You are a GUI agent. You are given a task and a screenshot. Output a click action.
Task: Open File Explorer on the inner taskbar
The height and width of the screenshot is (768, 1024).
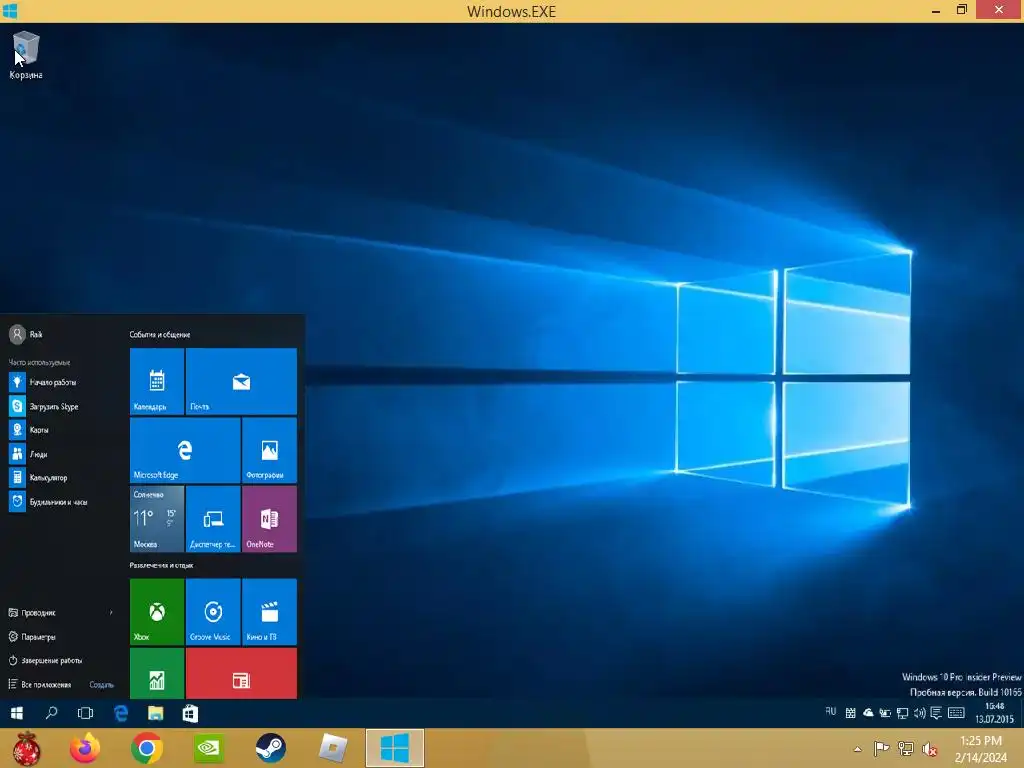click(155, 713)
